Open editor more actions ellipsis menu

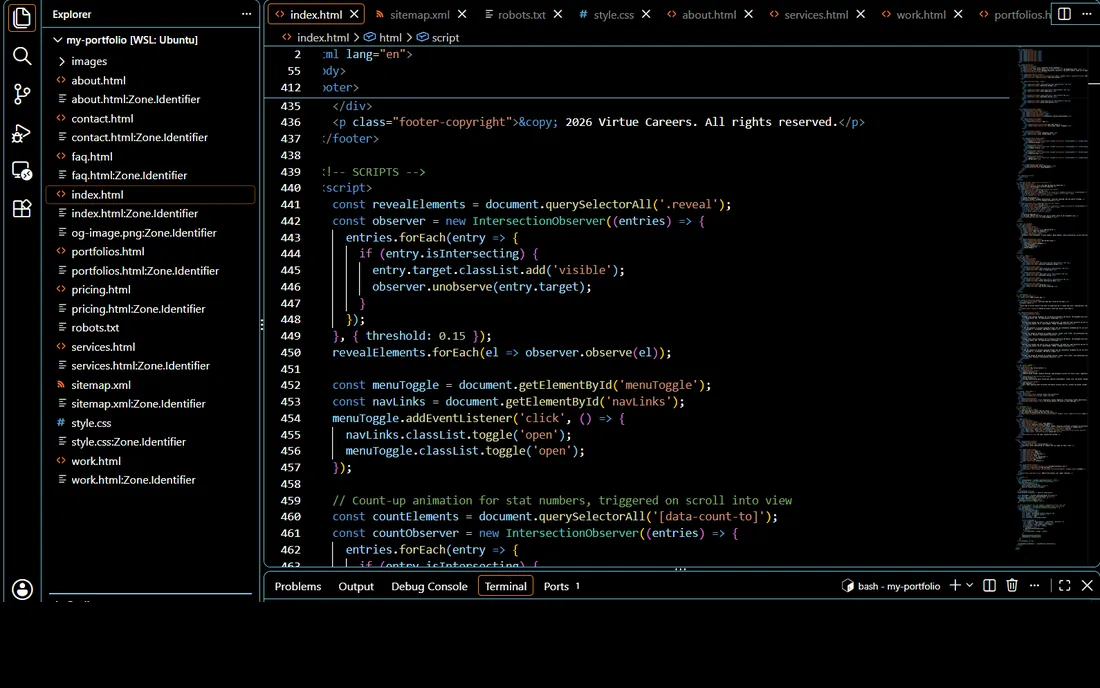tap(1087, 14)
